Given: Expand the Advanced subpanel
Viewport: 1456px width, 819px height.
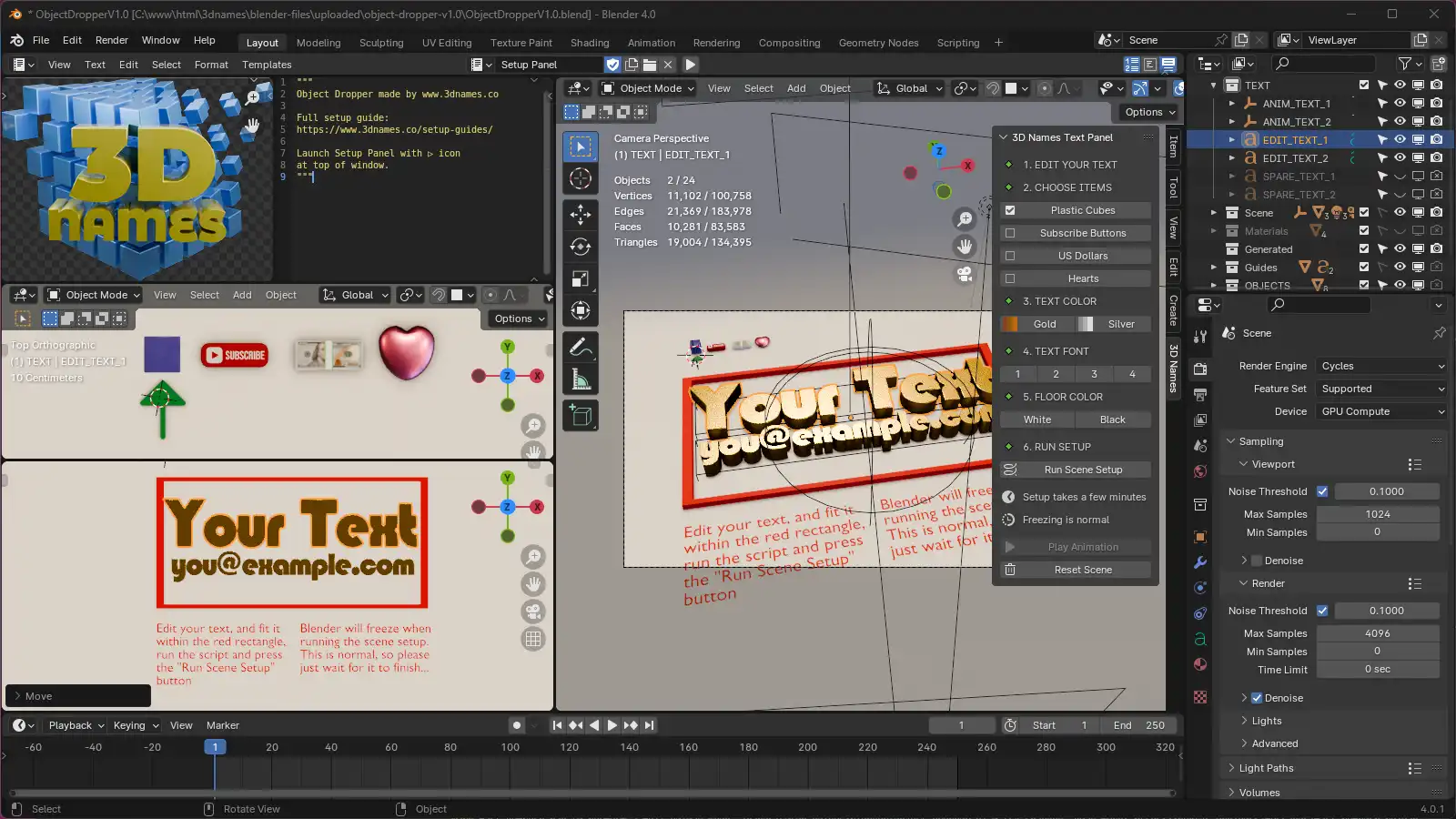Looking at the screenshot, I should (x=1274, y=743).
